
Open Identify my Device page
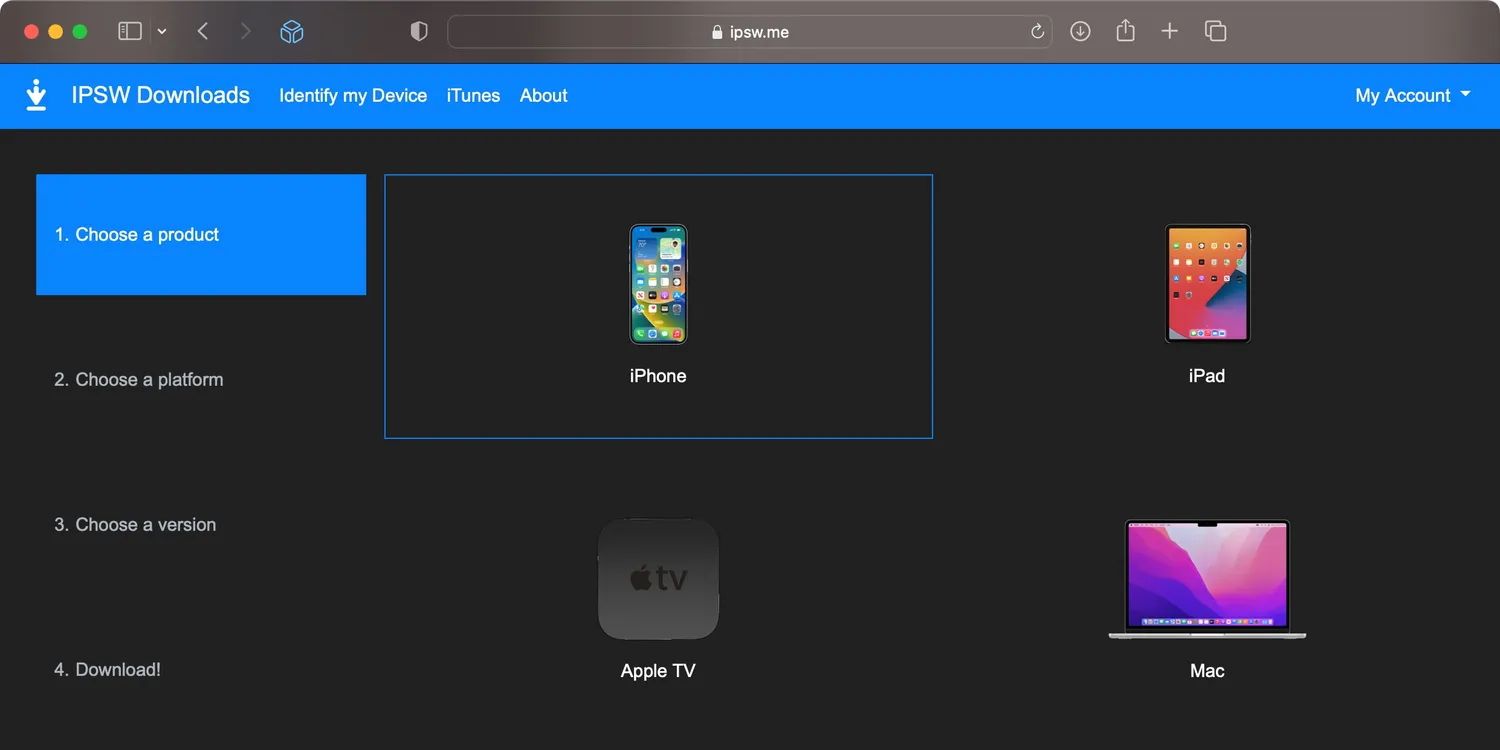click(x=353, y=96)
